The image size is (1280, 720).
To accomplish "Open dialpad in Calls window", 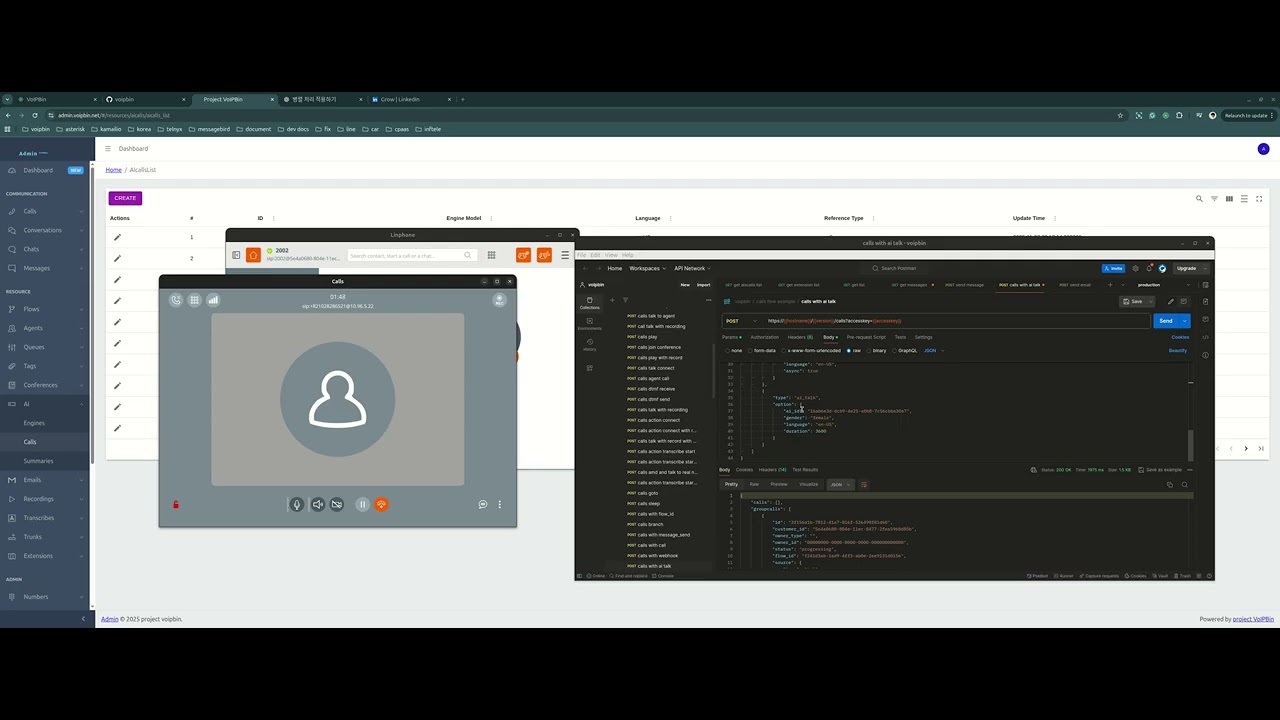I will tap(194, 300).
